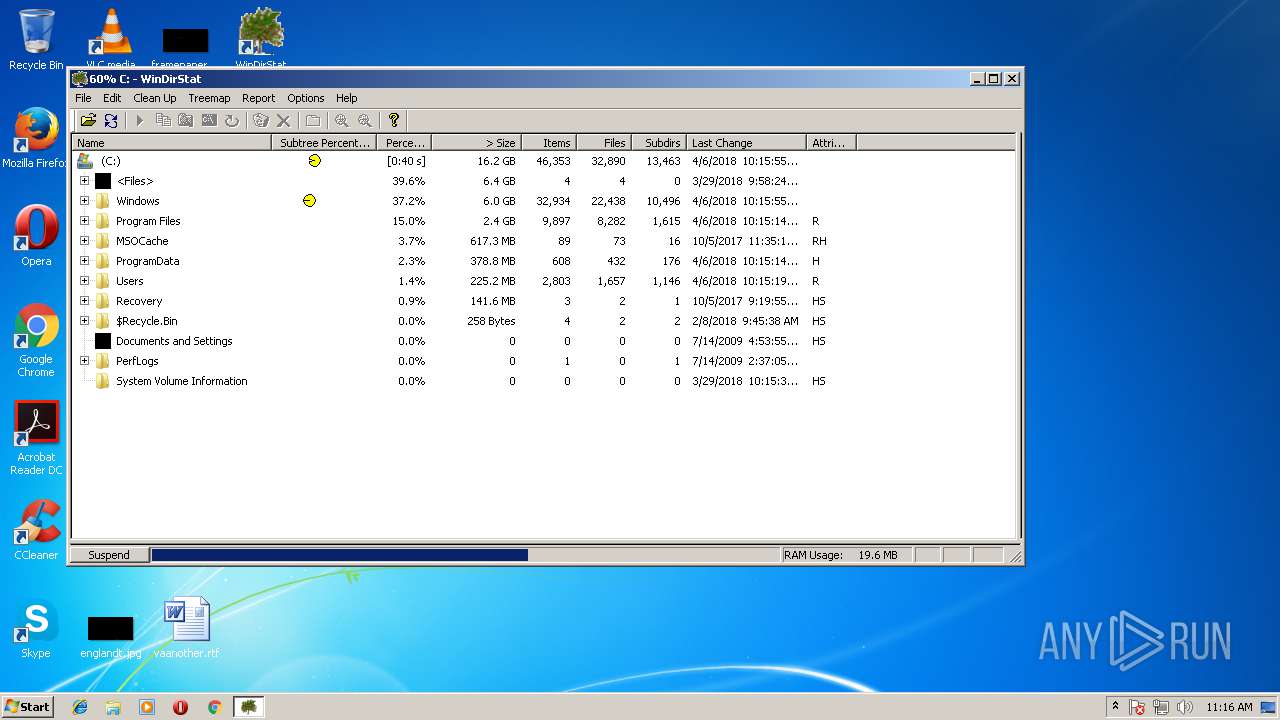
Task: Open the Help menu
Action: 346,98
